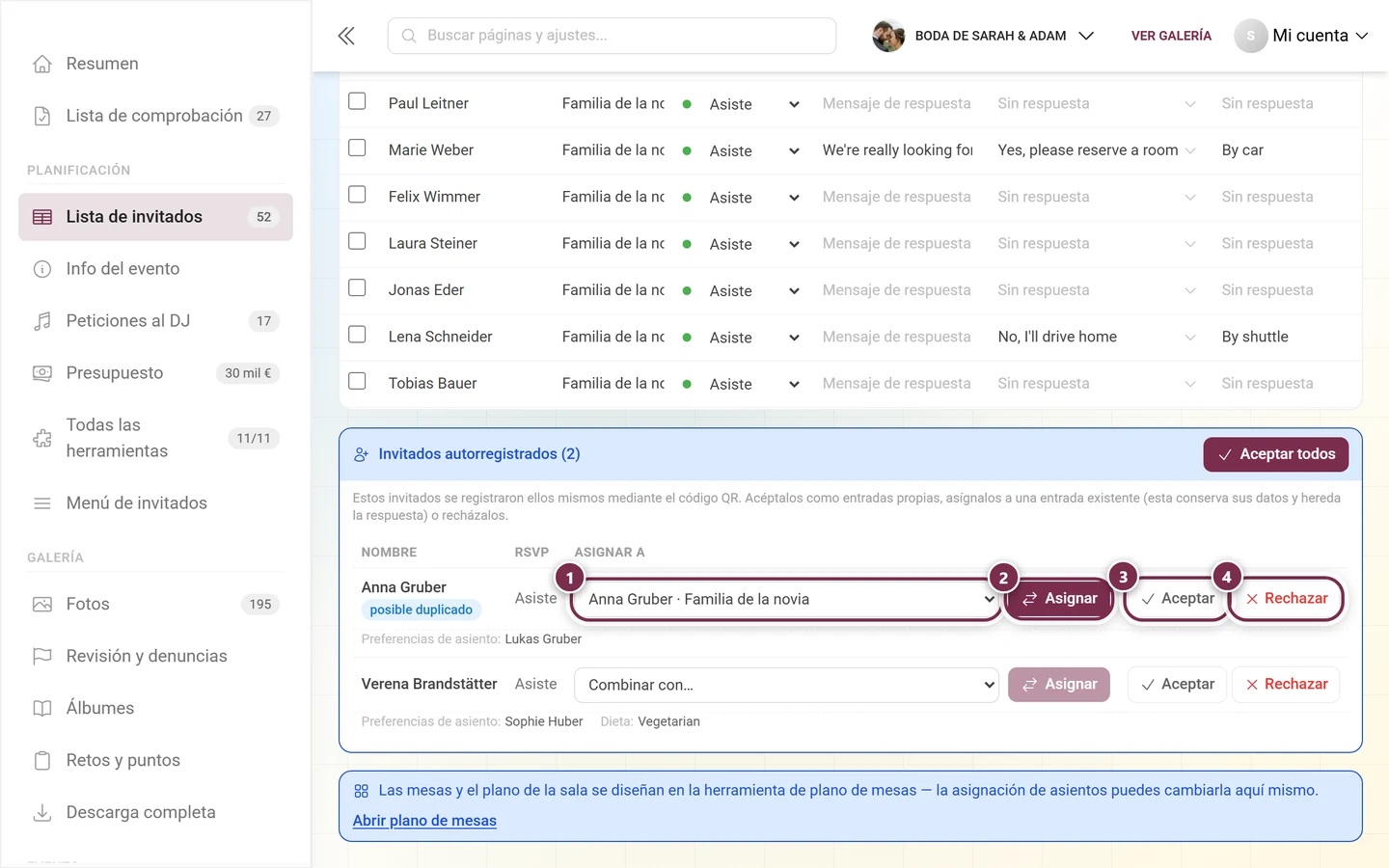Click the Buscar páginas y ajustes search field
This screenshot has width=1389, height=868.
pyautogui.click(x=612, y=36)
